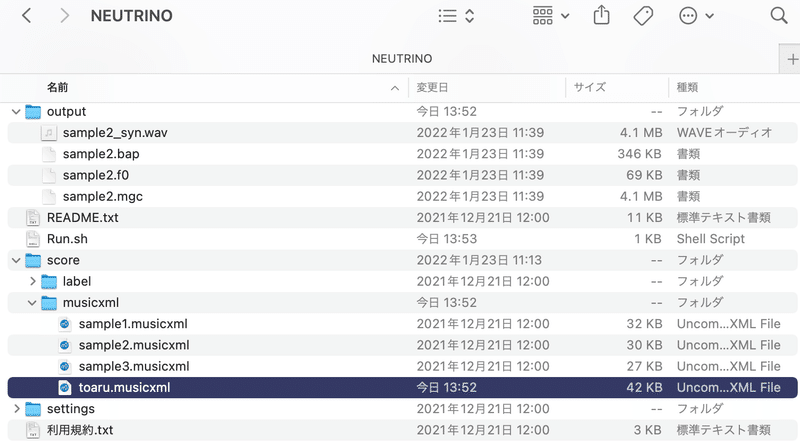Screen dimensions: 800x445
Task: Sort by the 名前 column header
Action: point(57,87)
